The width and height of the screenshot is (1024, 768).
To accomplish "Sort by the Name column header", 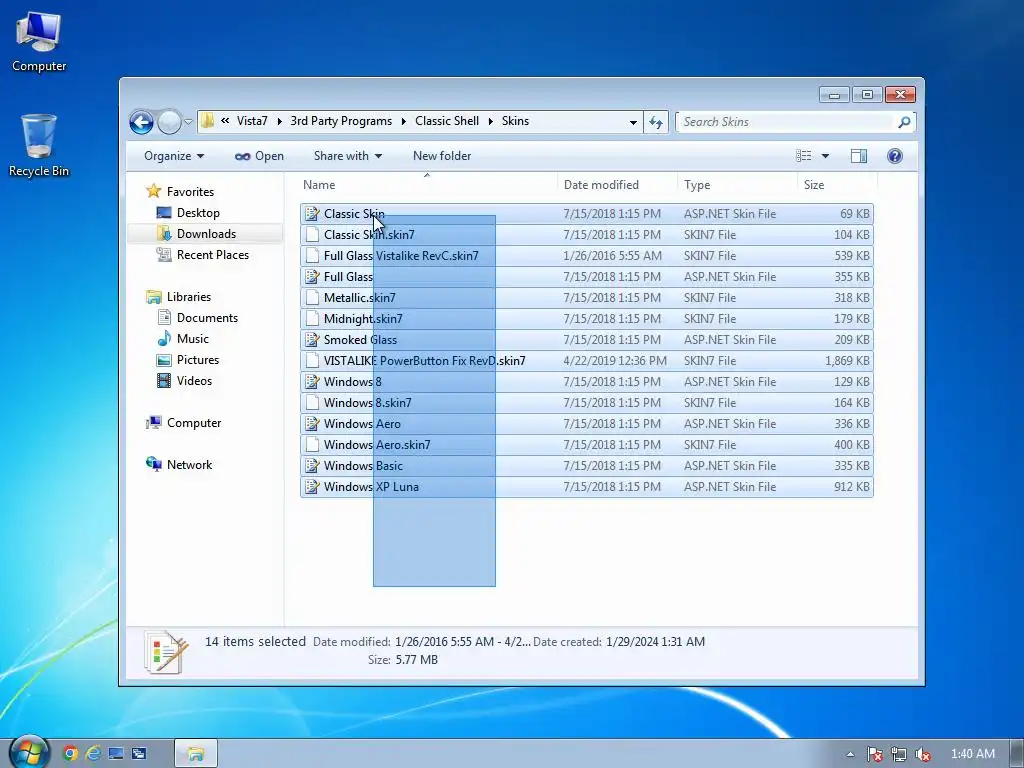I will (x=428, y=185).
